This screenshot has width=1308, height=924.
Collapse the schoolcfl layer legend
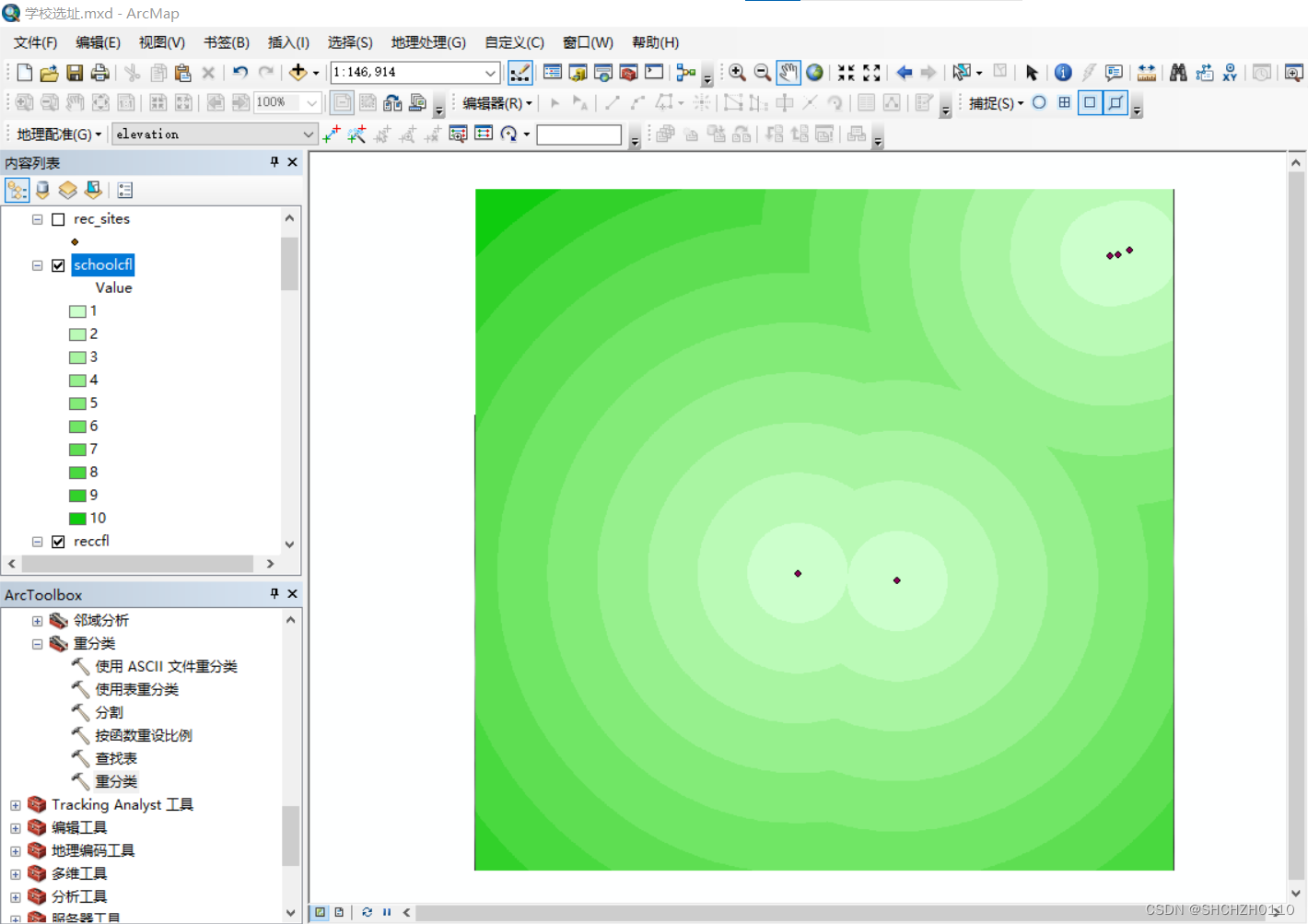[x=37, y=265]
